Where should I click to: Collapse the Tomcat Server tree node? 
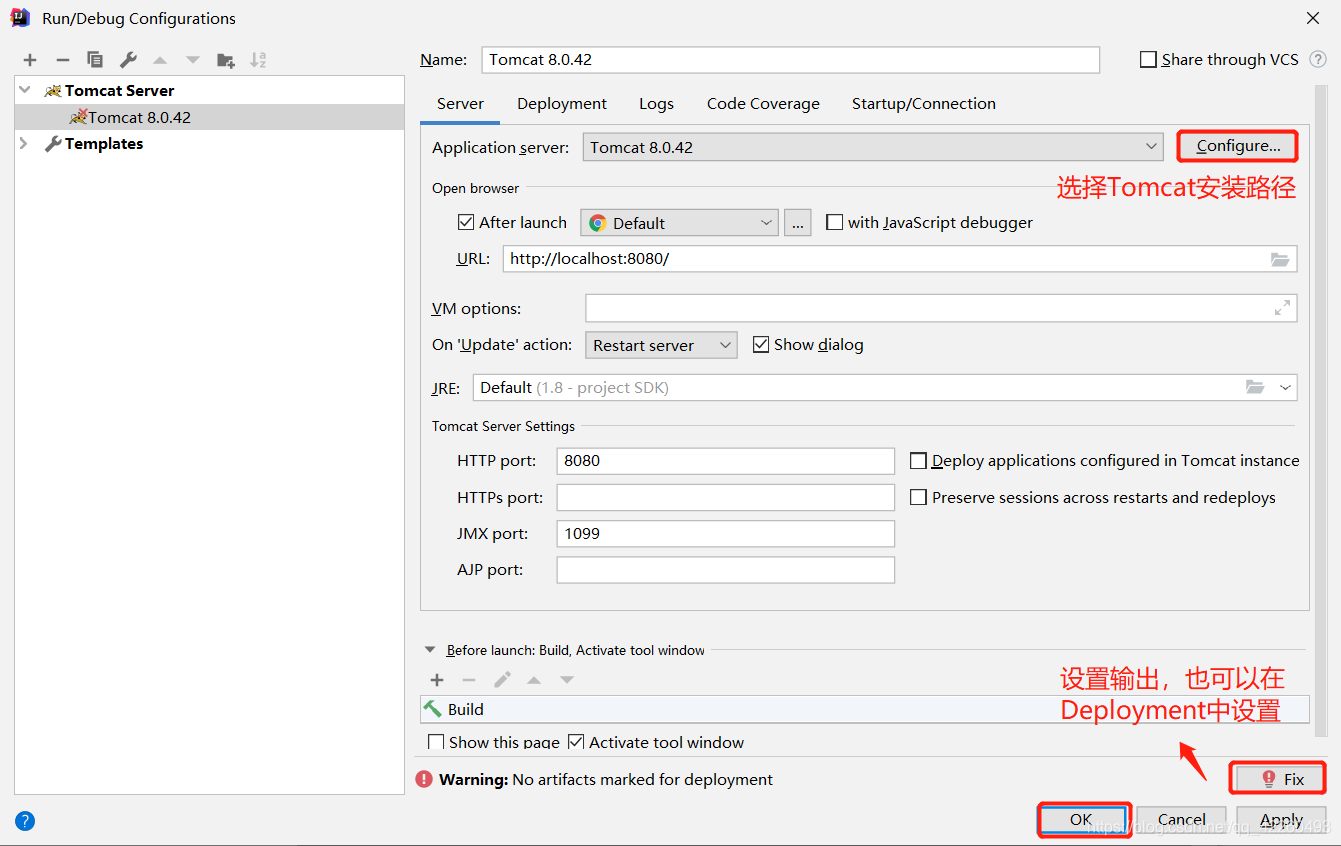[x=25, y=90]
